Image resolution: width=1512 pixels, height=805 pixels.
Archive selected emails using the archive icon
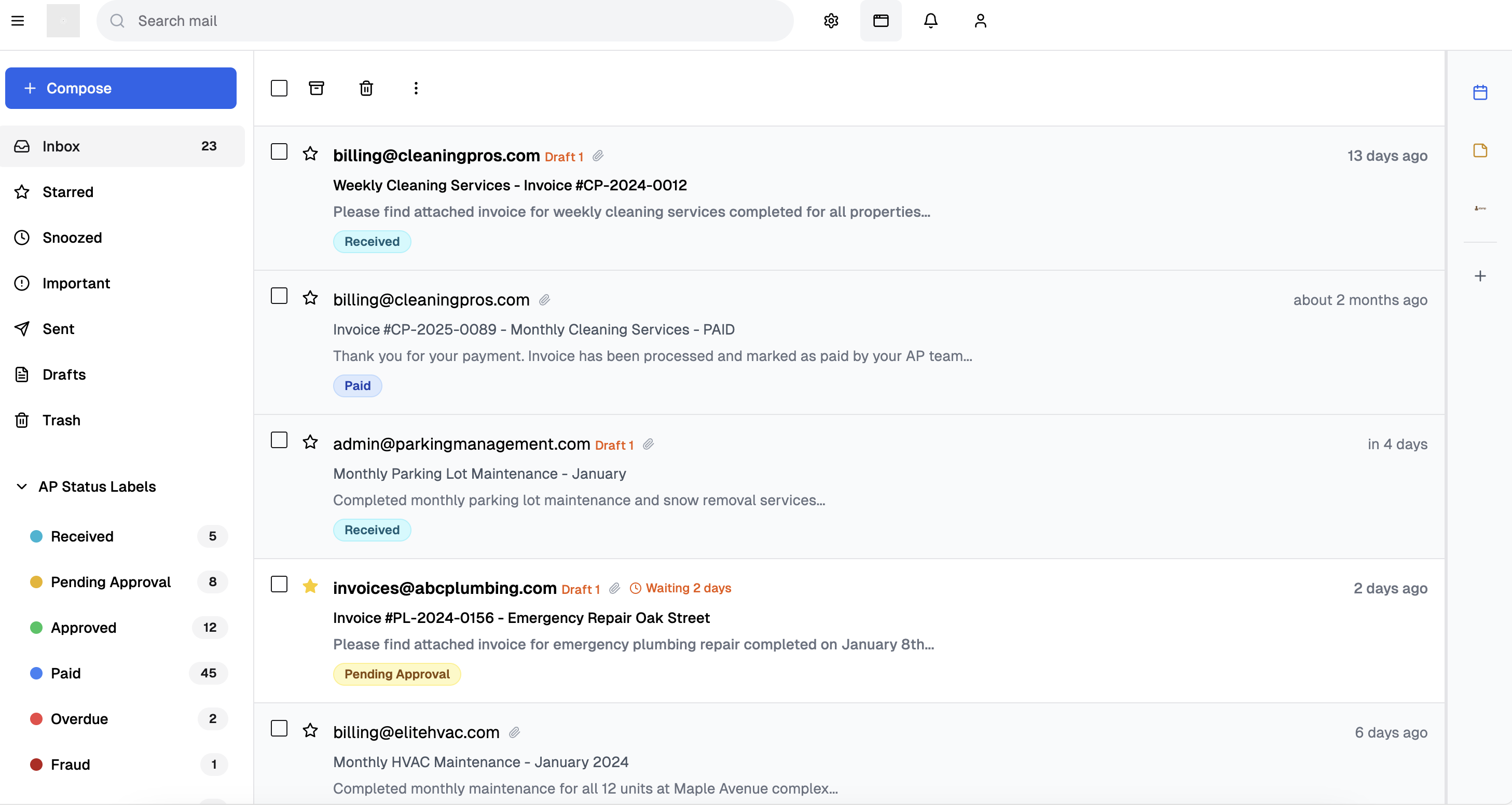(x=317, y=88)
